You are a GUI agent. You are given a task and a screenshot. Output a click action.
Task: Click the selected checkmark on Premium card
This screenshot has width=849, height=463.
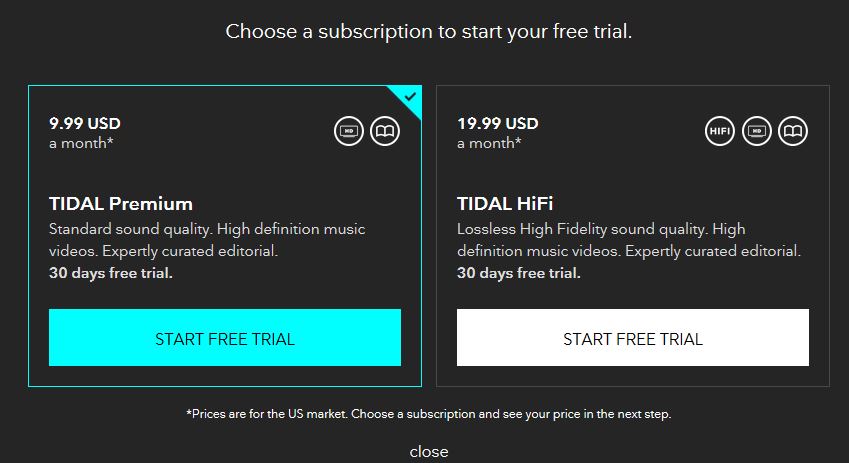[x=408, y=98]
